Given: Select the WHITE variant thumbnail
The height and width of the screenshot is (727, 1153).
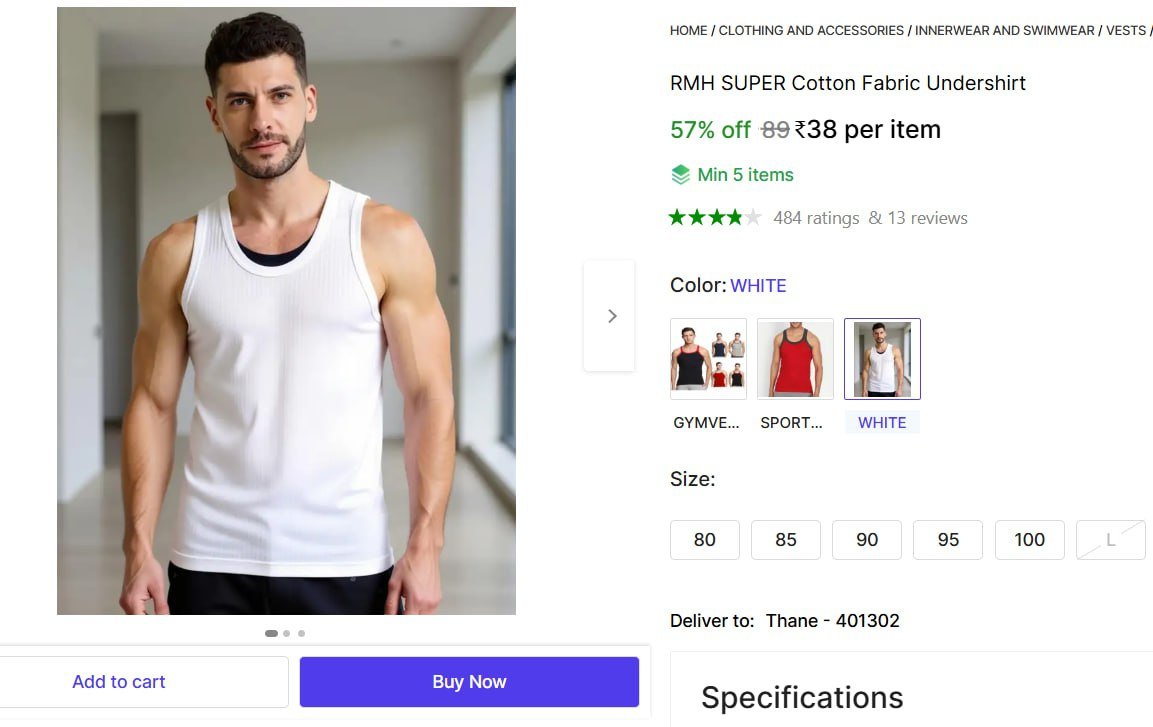Looking at the screenshot, I should (x=882, y=358).
